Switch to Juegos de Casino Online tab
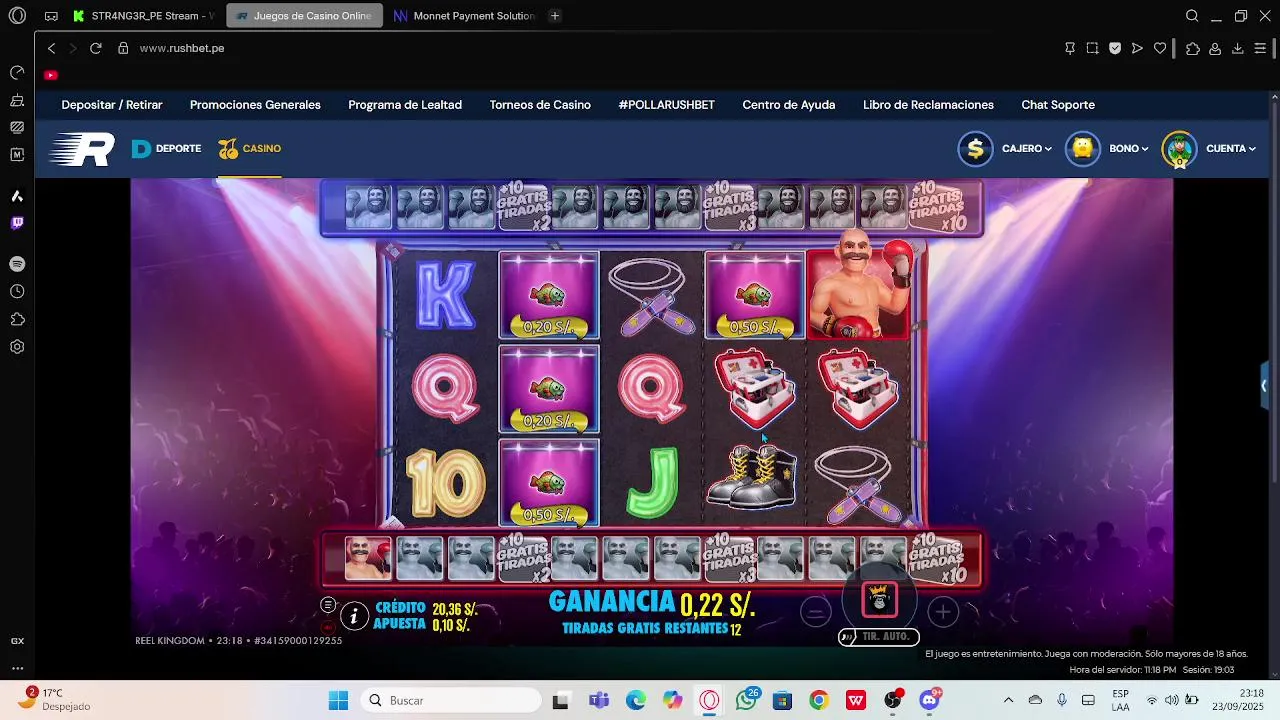Viewport: 1280px width, 720px height. tap(305, 16)
